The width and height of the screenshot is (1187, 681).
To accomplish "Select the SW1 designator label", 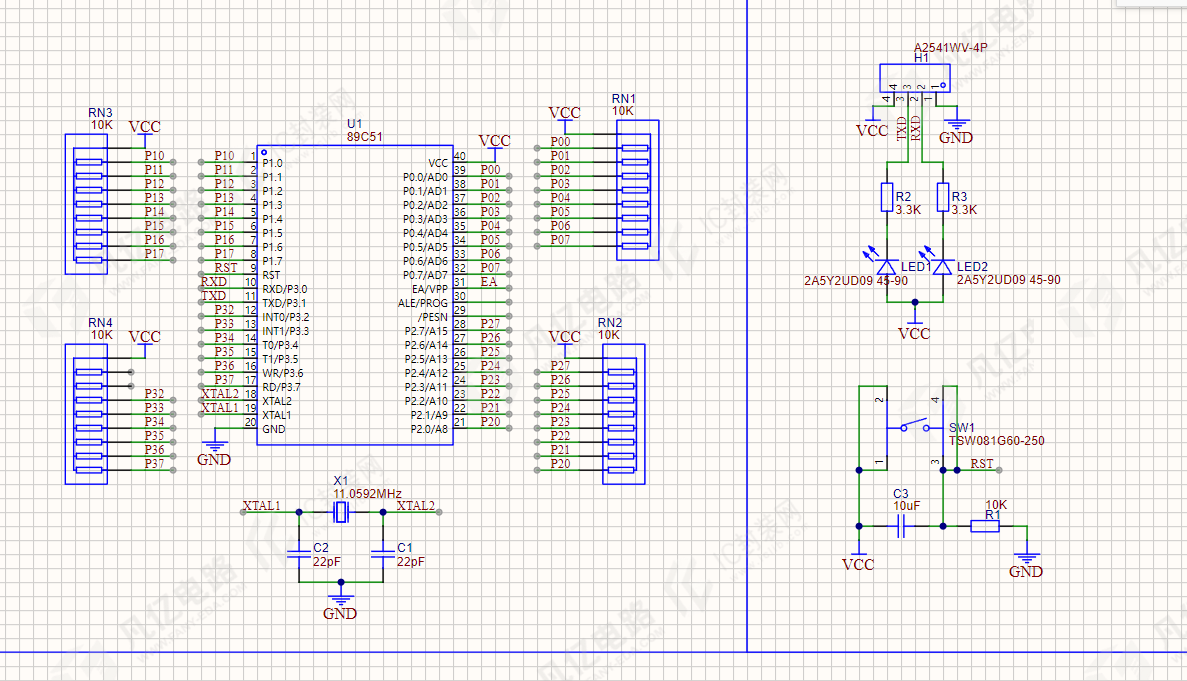I will [x=962, y=428].
